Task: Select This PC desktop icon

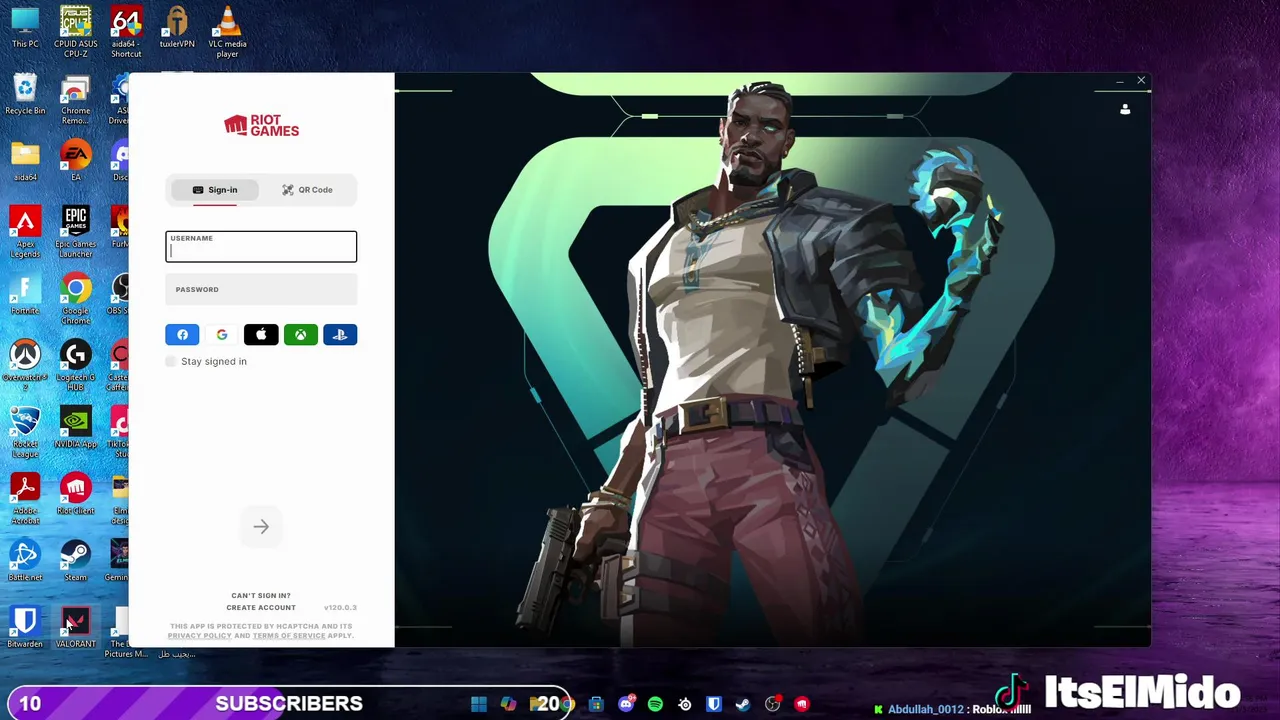Action: pos(25,28)
